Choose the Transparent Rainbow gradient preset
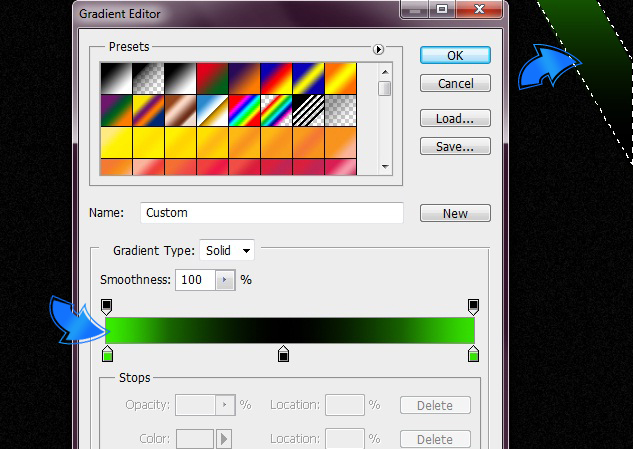633x449 pixels. (x=276, y=110)
